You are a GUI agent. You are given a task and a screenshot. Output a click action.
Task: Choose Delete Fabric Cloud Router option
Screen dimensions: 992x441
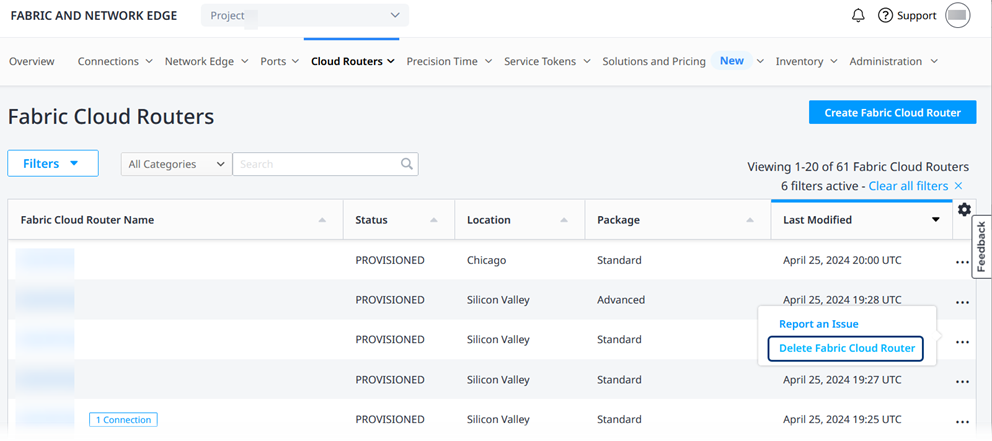coord(846,348)
